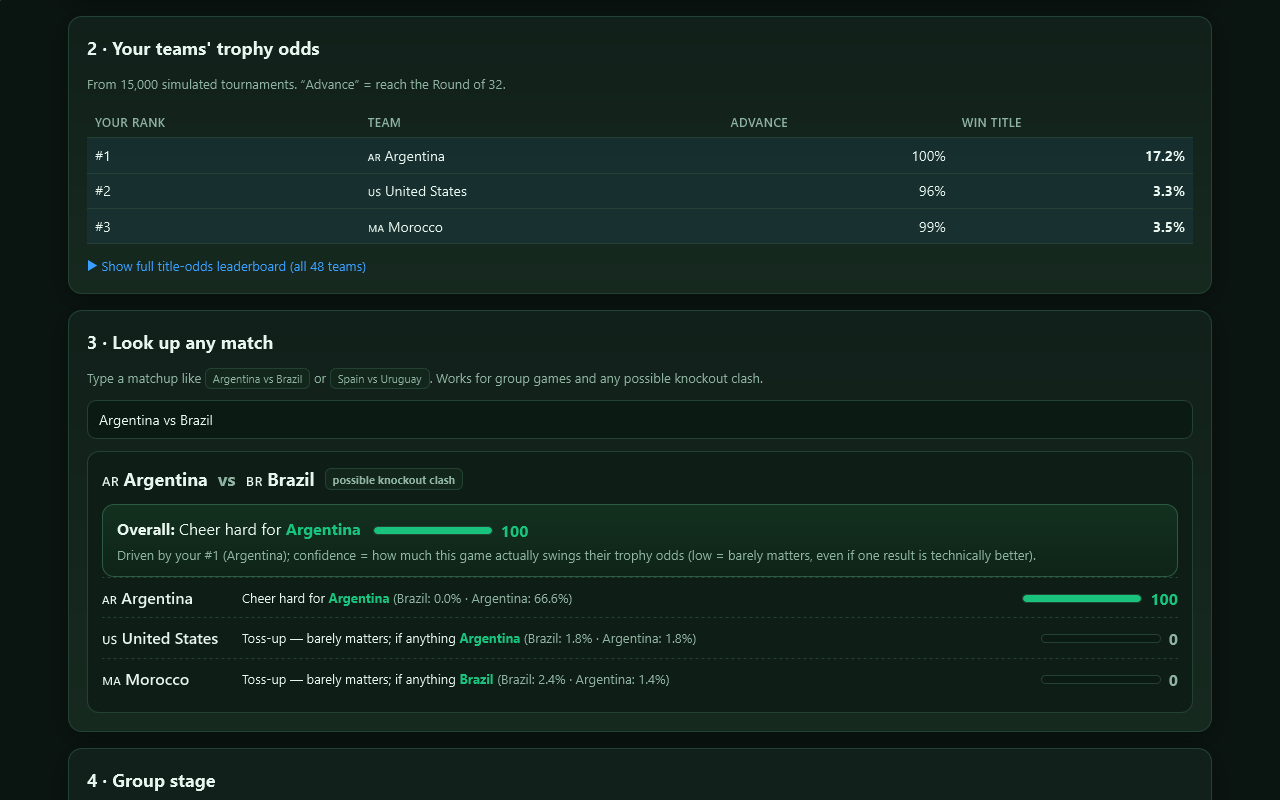Click the United States label in the match breakdown

coord(160,639)
